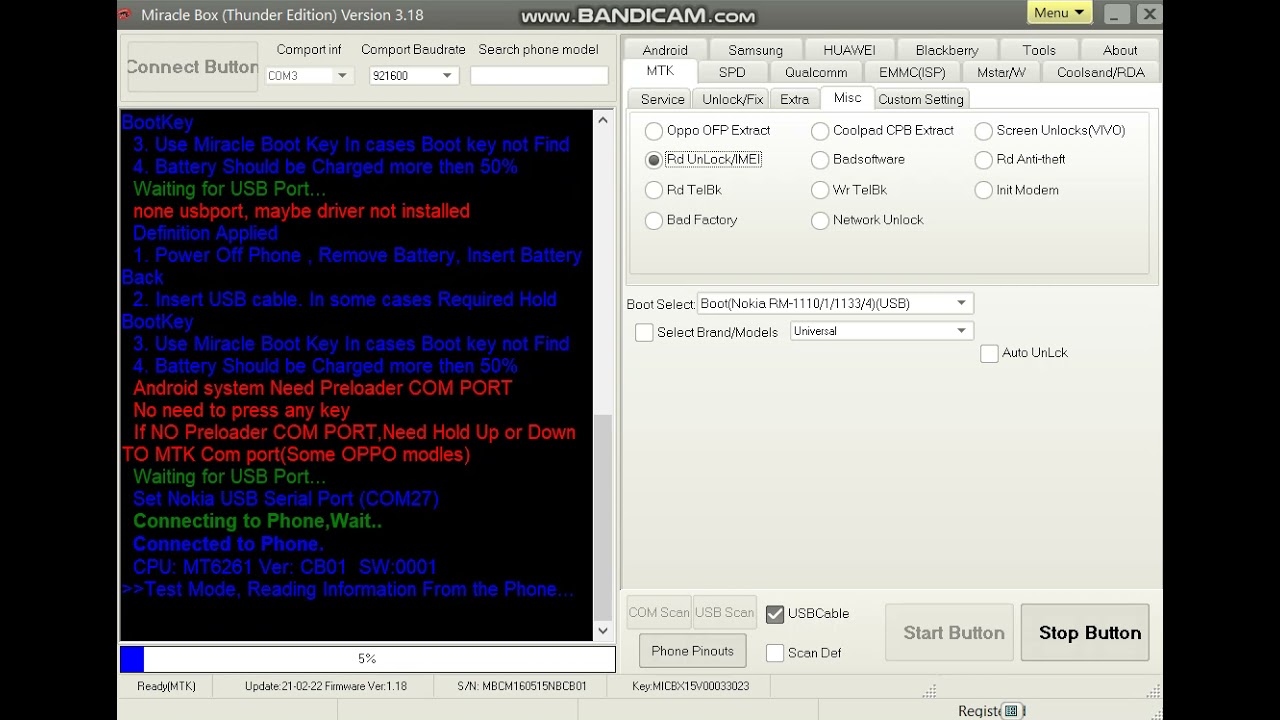This screenshot has height=720, width=1280.
Task: Click the log scroll down arrow
Action: point(602,631)
